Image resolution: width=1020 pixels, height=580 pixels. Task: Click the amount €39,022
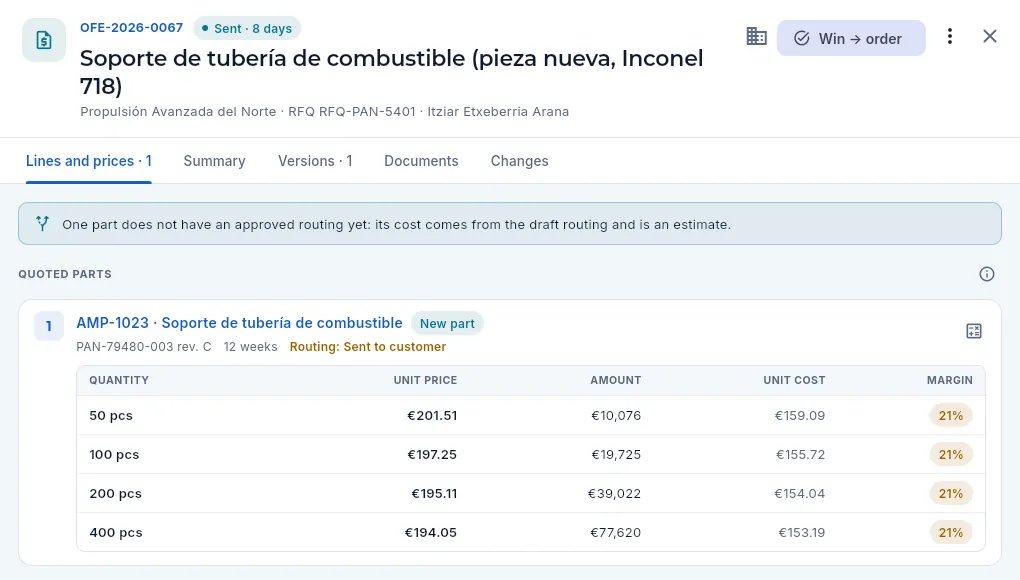click(x=614, y=494)
